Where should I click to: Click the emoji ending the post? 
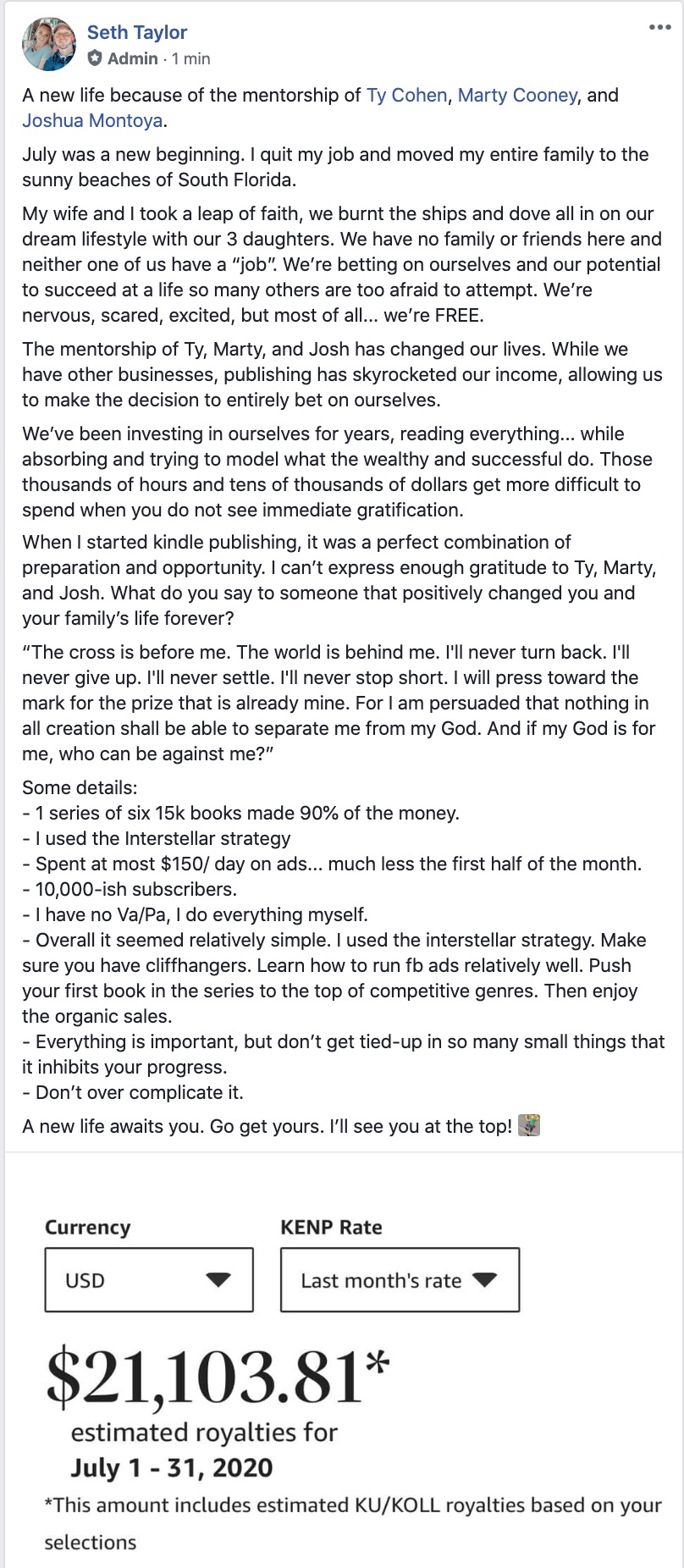(529, 1125)
